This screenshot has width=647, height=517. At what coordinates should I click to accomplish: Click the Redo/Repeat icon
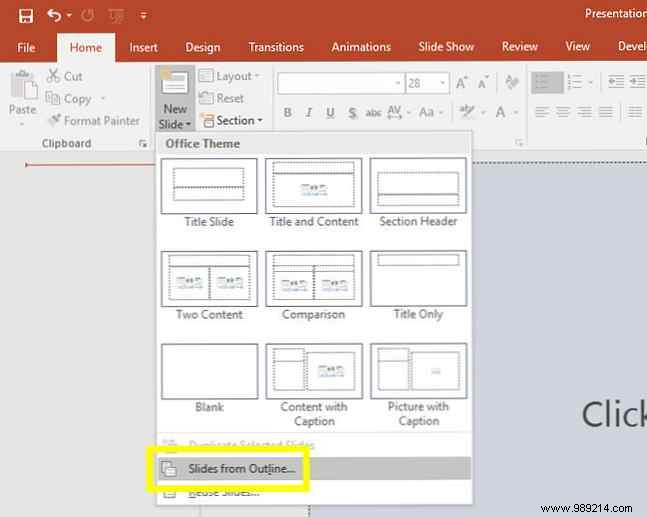click(87, 16)
